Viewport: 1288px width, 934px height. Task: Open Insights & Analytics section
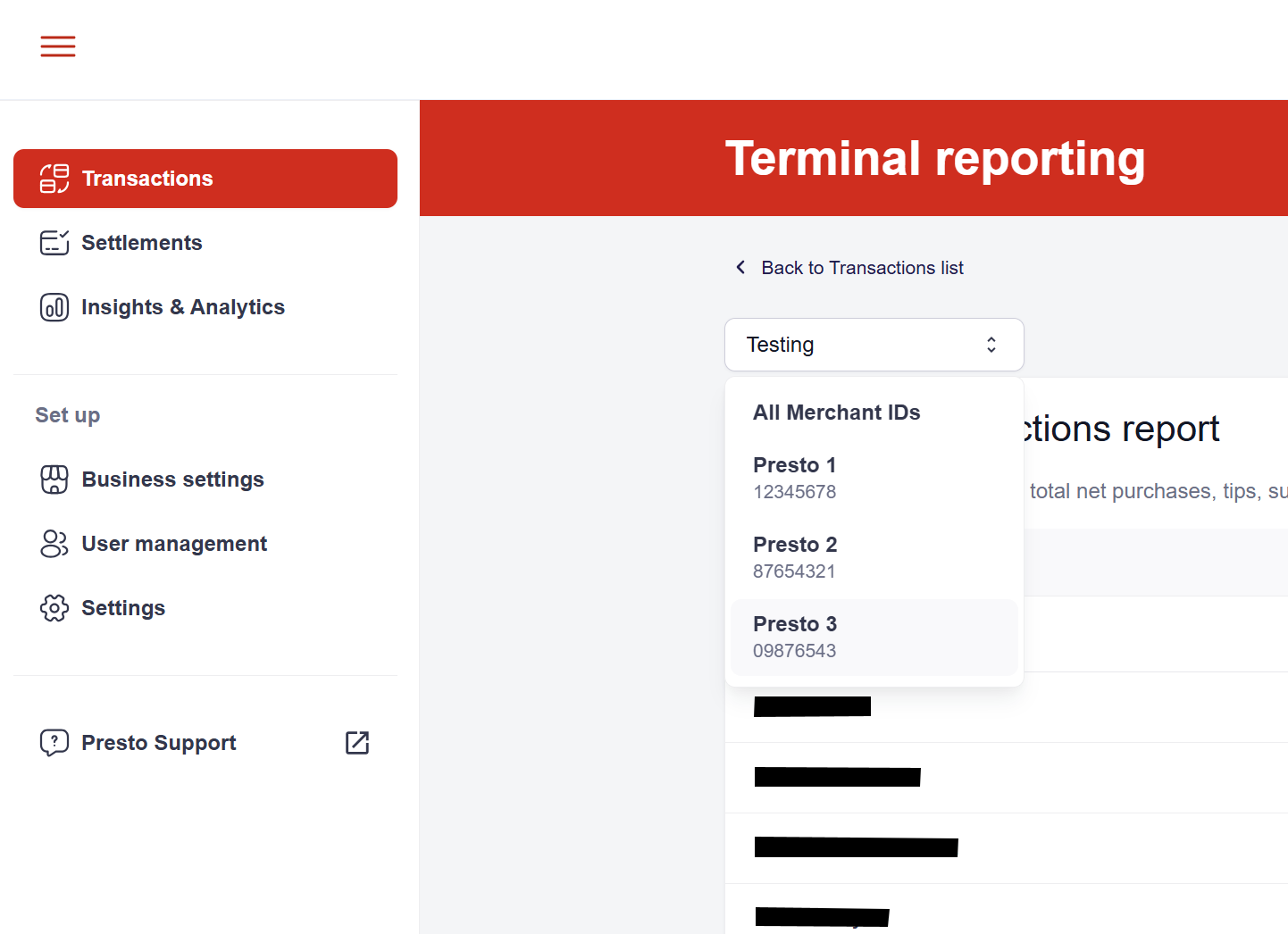[x=205, y=307]
